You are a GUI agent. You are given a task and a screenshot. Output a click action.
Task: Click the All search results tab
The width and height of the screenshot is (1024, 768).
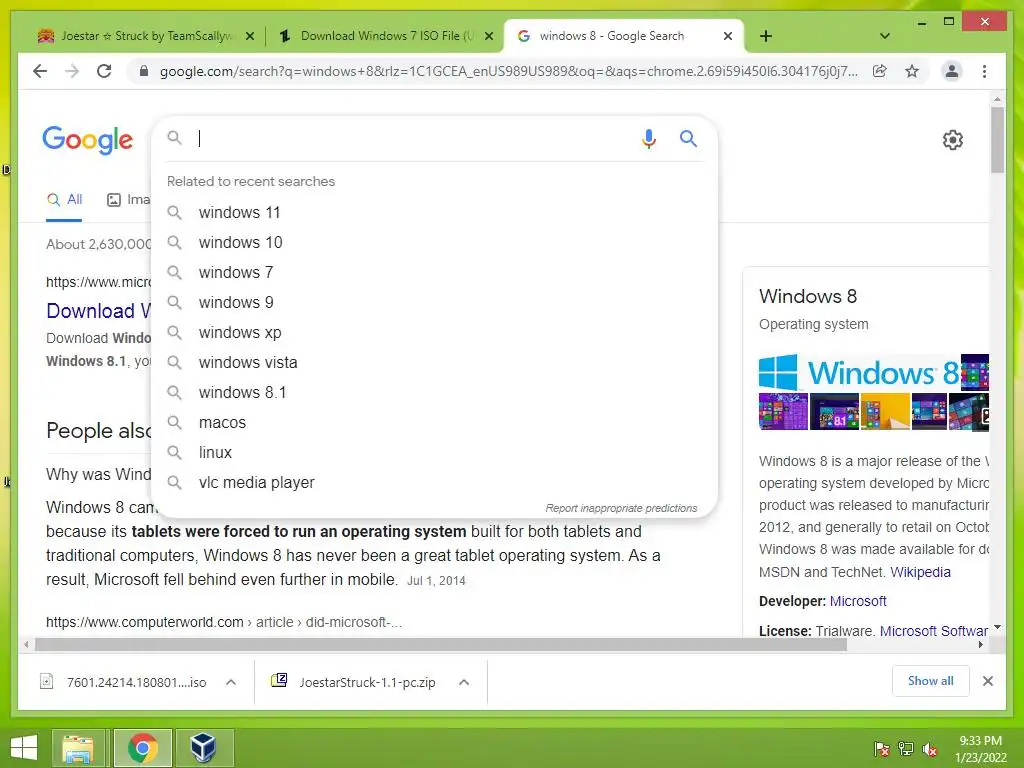tap(64, 199)
